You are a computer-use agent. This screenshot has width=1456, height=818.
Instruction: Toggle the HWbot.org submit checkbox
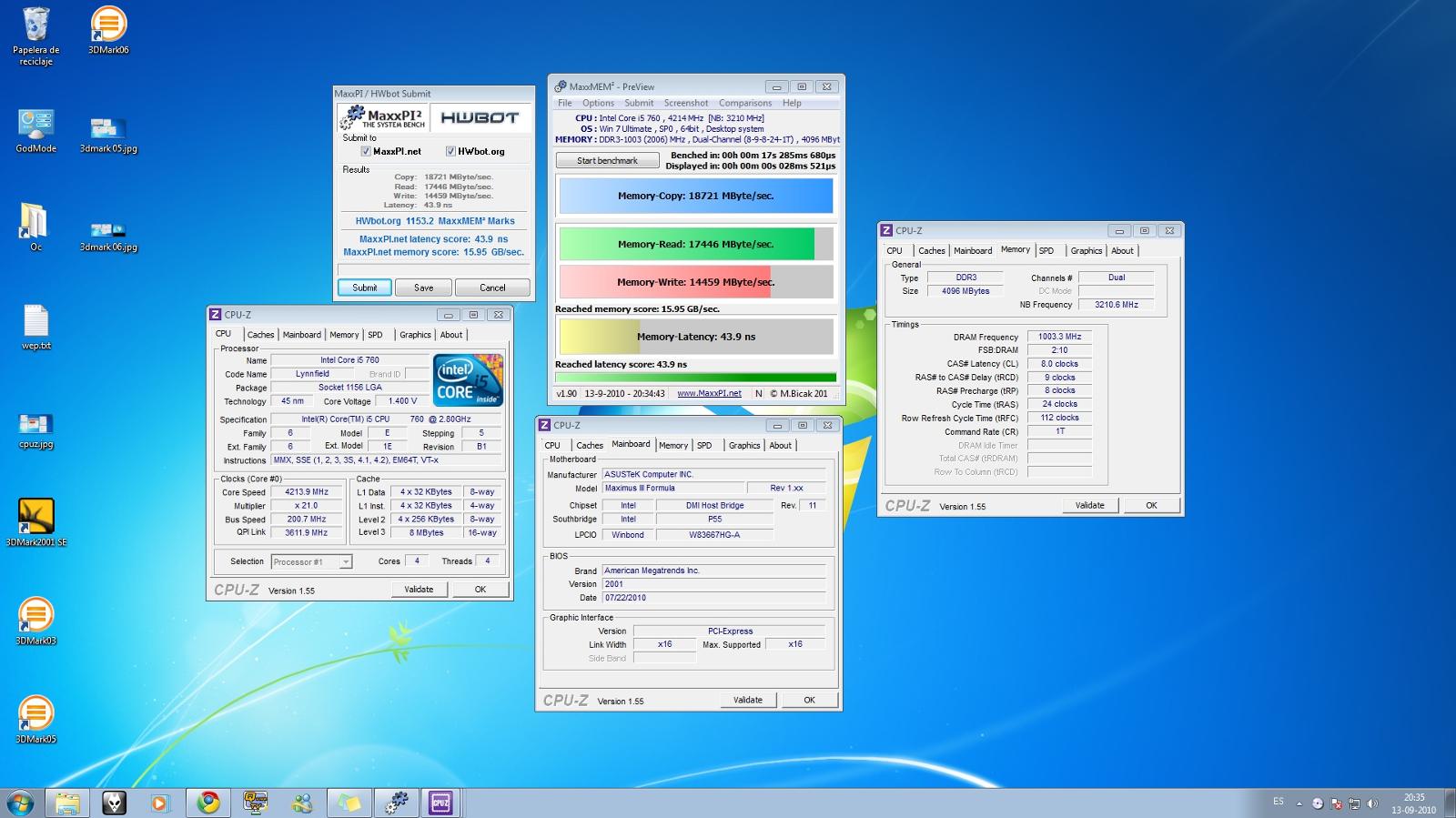pyautogui.click(x=450, y=152)
